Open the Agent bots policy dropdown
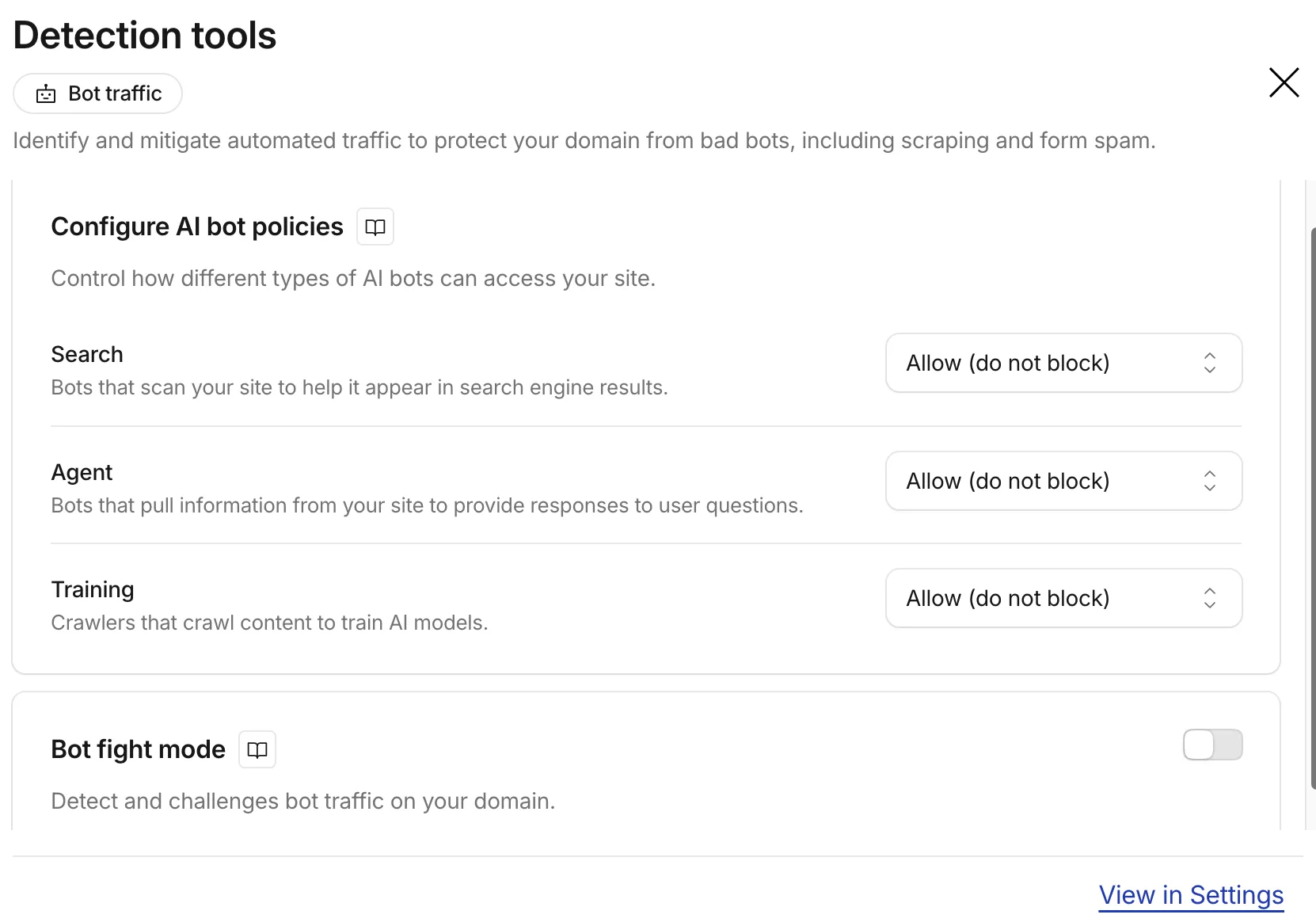The height and width of the screenshot is (922, 1316). (1063, 481)
